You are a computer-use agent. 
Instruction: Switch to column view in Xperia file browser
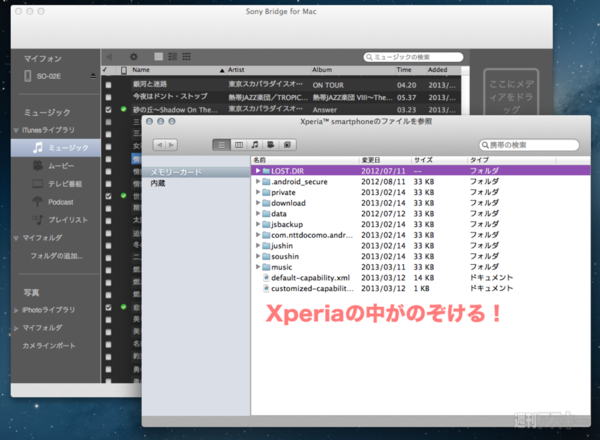239,145
